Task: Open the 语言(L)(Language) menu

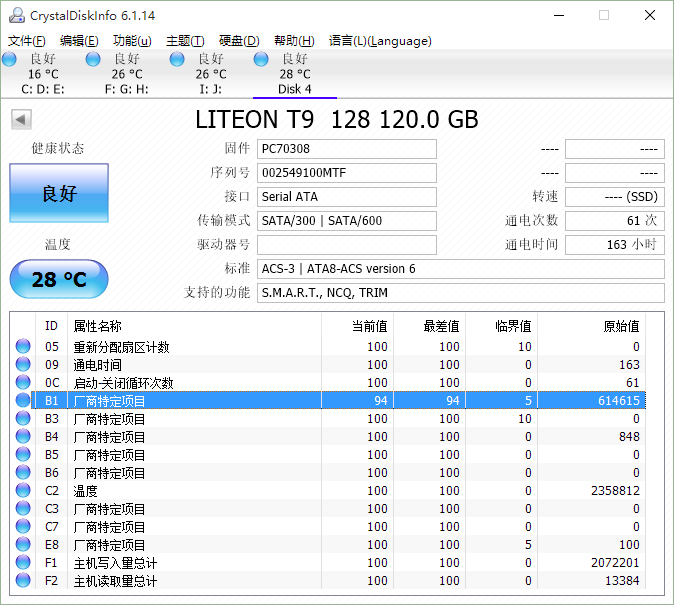Action: click(380, 41)
